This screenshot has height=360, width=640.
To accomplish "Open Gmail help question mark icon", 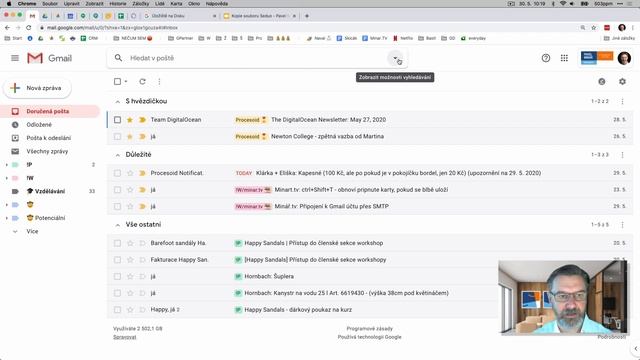I will (x=546, y=58).
